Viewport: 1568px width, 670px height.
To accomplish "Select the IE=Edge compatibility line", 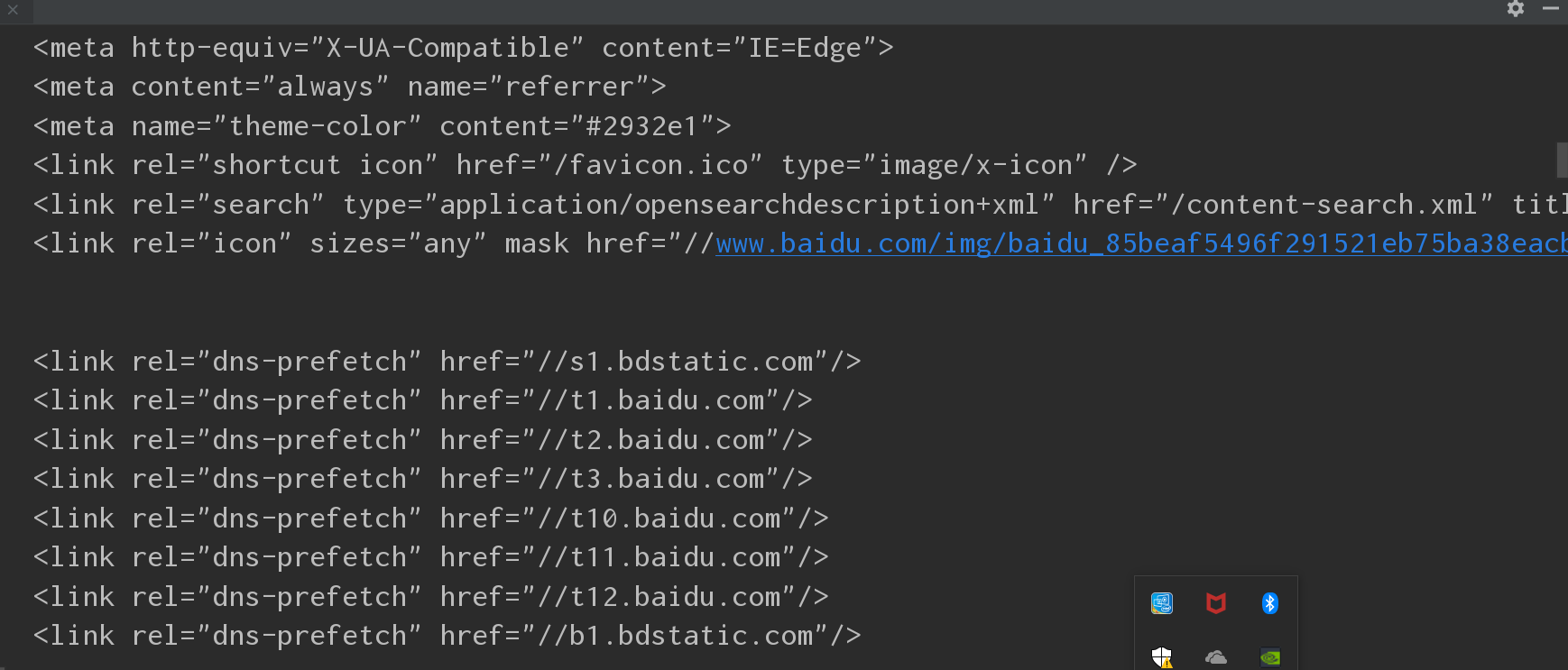I will pos(460,47).
